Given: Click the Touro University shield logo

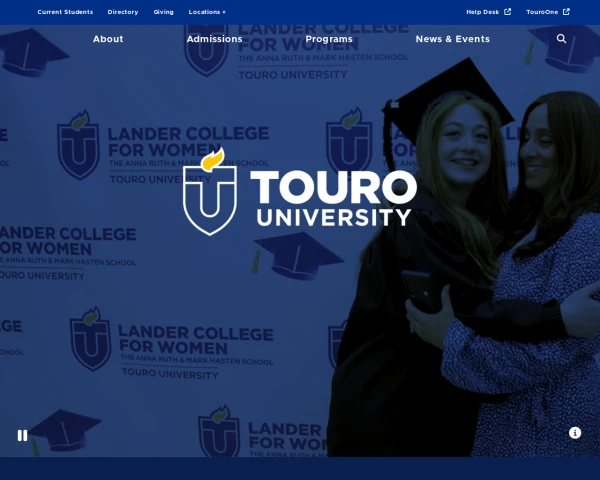Looking at the screenshot, I should [210, 192].
